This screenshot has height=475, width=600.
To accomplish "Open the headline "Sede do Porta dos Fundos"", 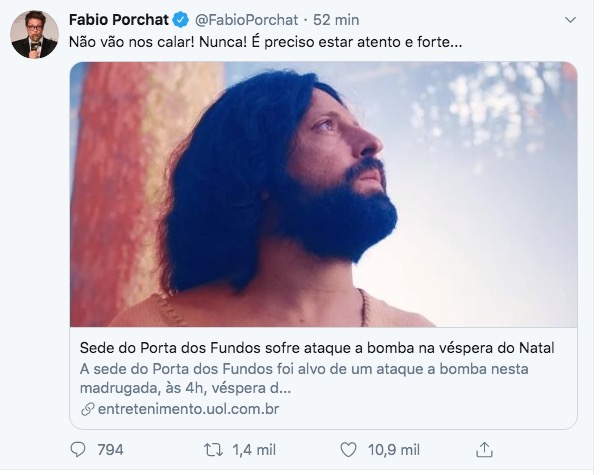I will coord(316,348).
